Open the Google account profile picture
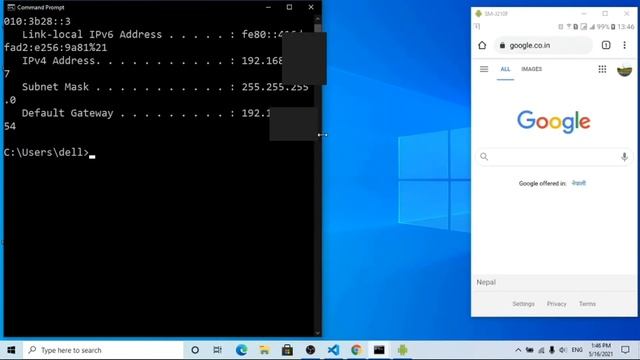 point(624,69)
